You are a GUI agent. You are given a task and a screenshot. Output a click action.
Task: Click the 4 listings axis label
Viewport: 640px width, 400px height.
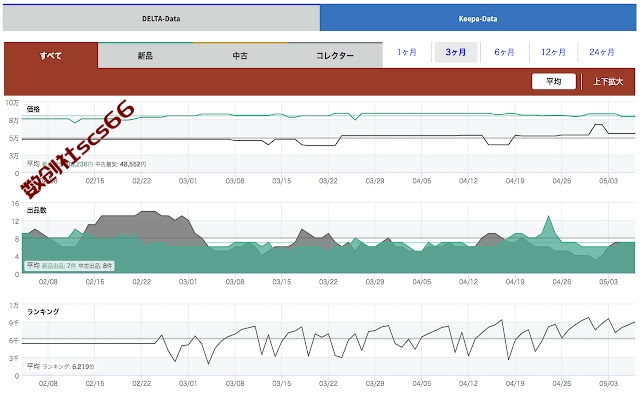click(17, 256)
